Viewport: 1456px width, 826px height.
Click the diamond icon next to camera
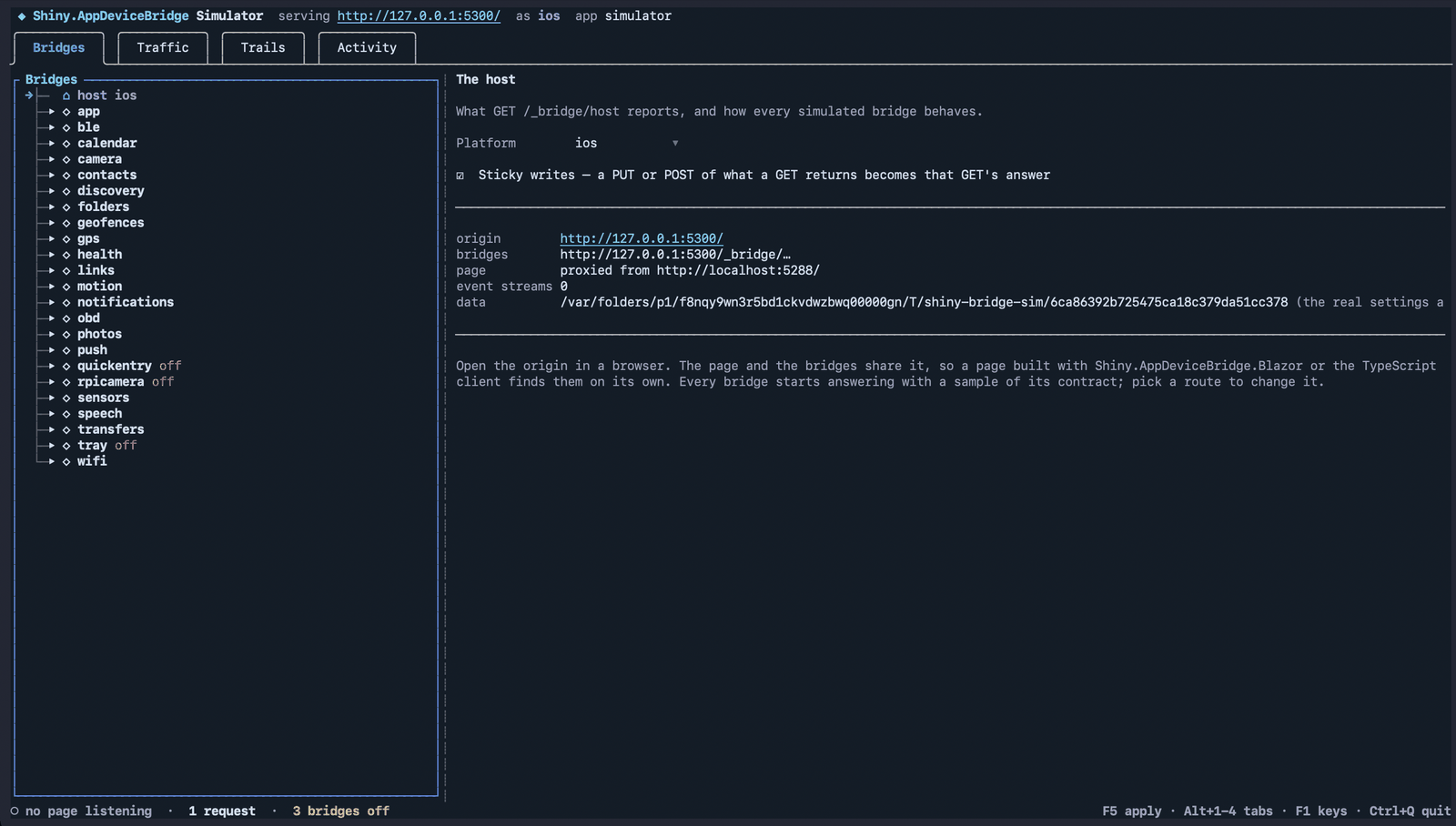pyautogui.click(x=66, y=159)
